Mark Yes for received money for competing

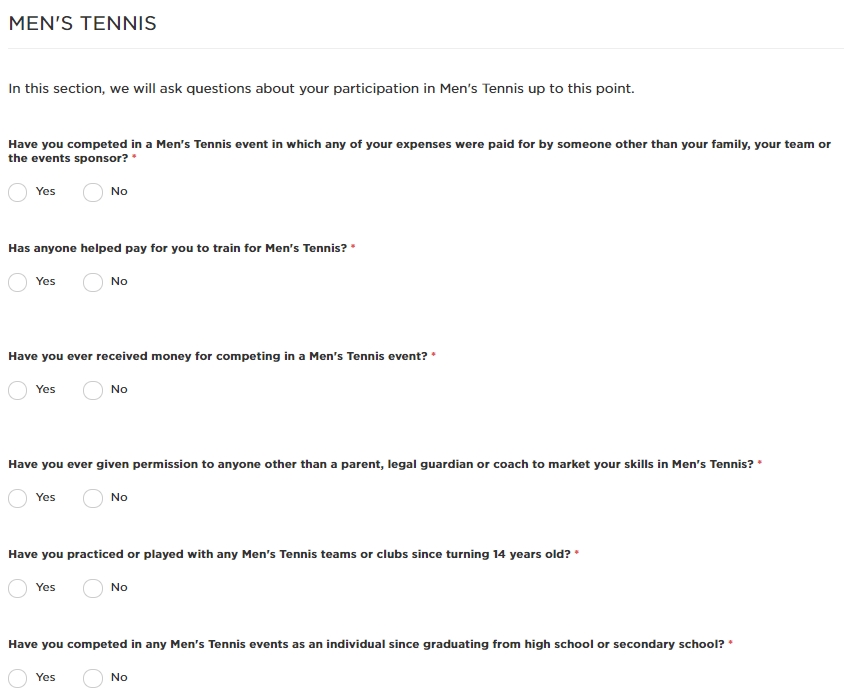coord(18,390)
